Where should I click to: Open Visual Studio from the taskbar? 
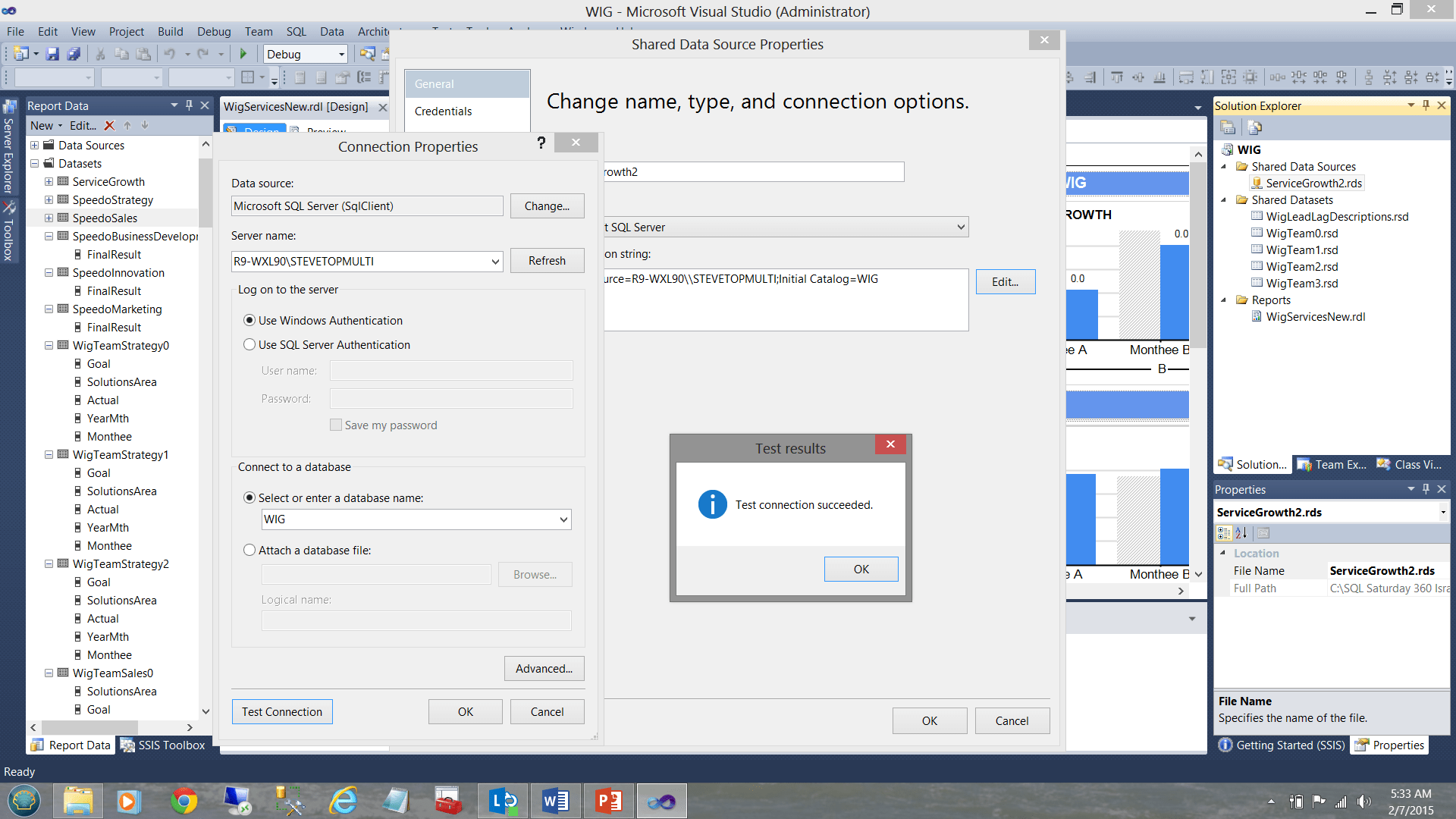[x=661, y=800]
